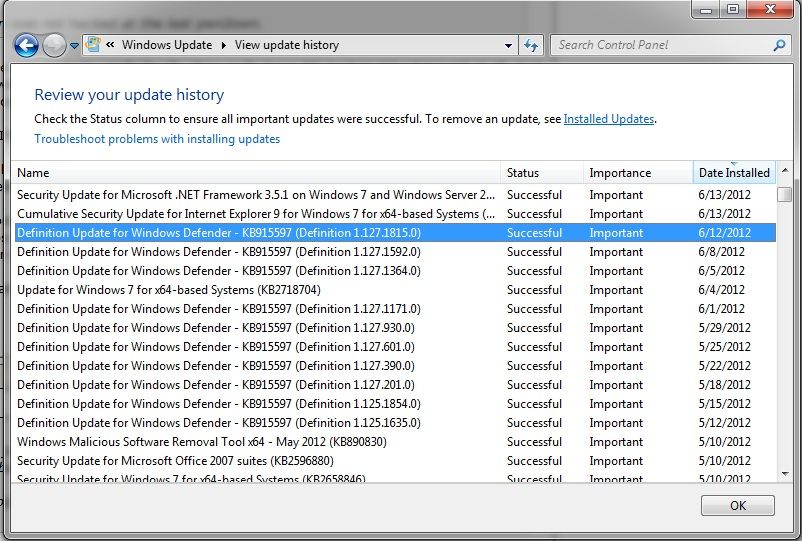Click Important in the 5/18/2012 row

(616, 385)
